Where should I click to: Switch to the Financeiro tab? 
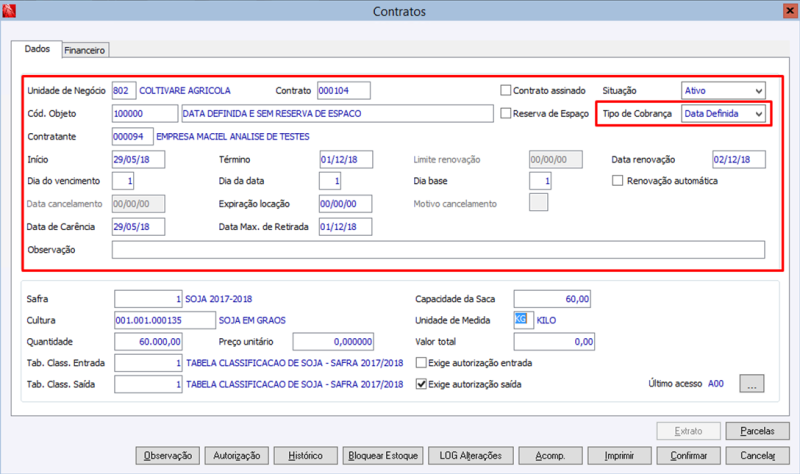pyautogui.click(x=85, y=50)
